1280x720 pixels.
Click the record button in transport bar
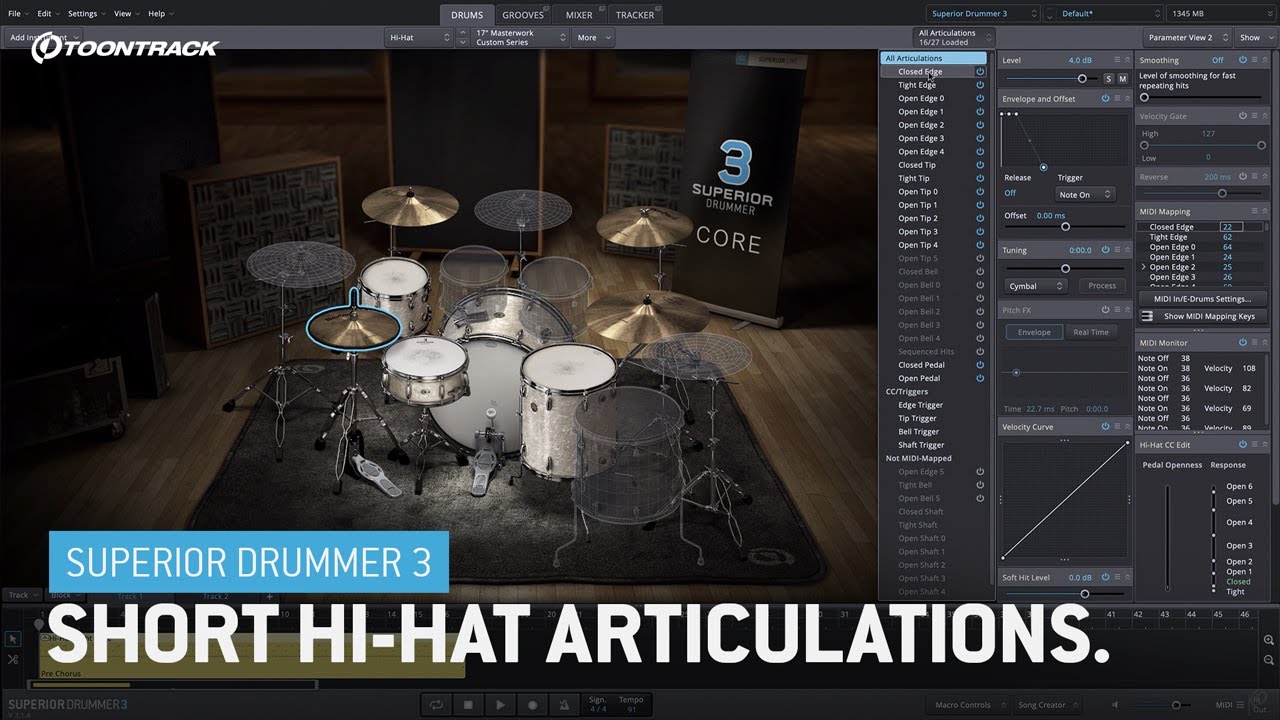coord(532,705)
